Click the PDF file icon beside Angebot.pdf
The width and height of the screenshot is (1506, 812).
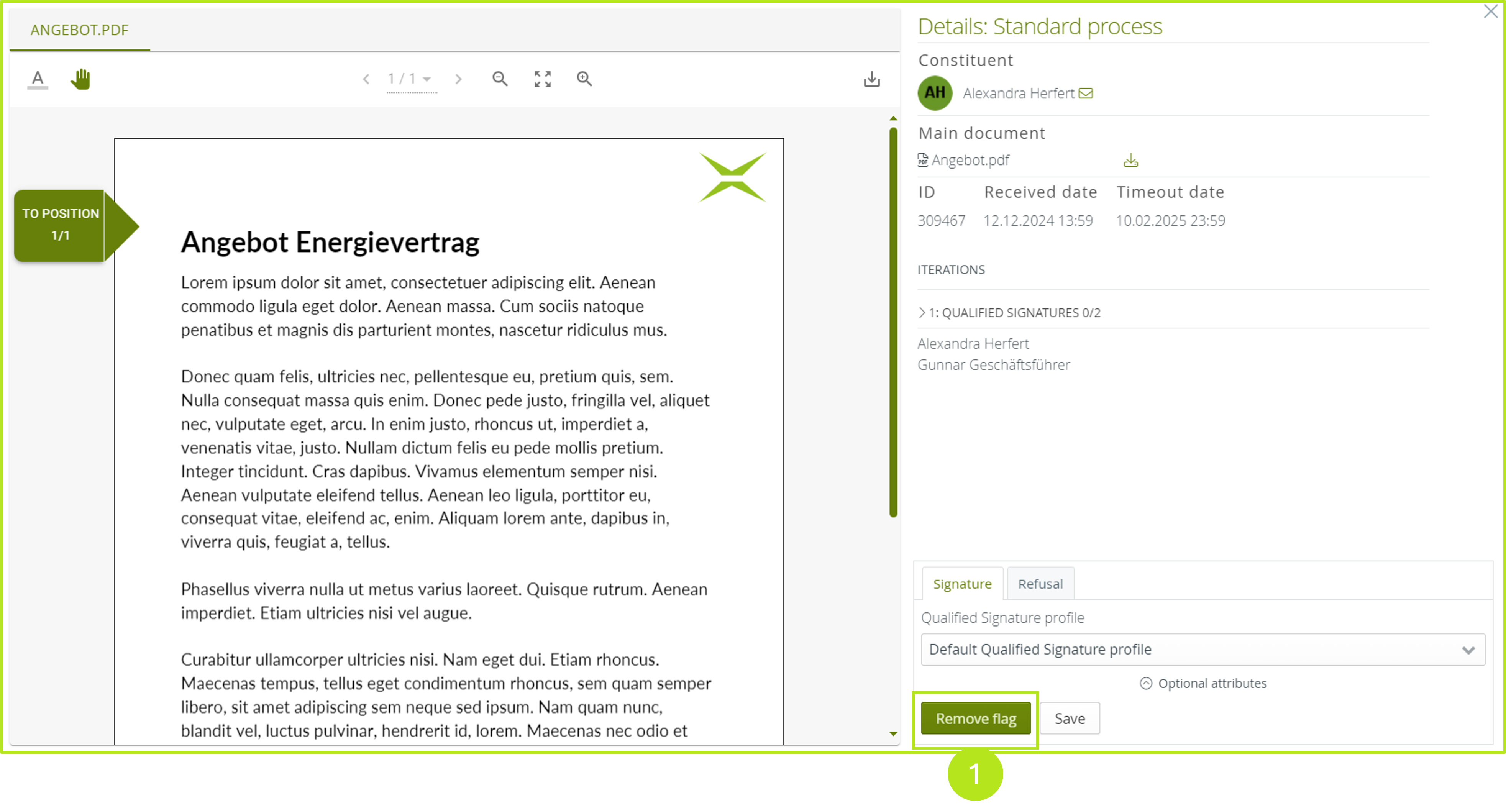coord(922,159)
